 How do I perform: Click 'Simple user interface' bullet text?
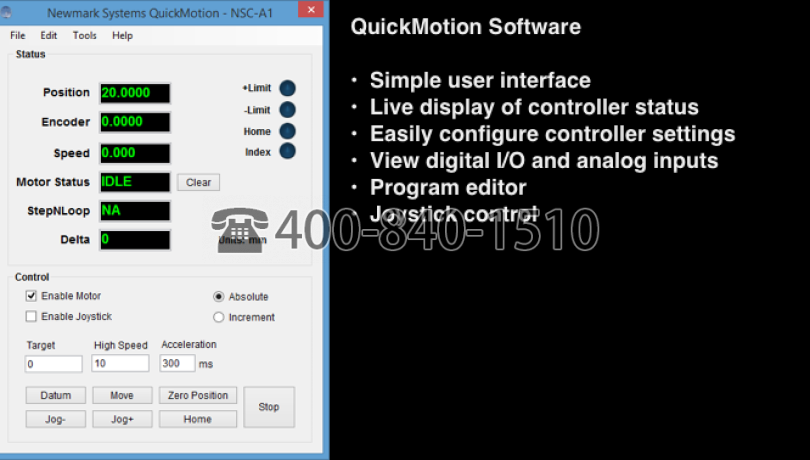(x=480, y=81)
